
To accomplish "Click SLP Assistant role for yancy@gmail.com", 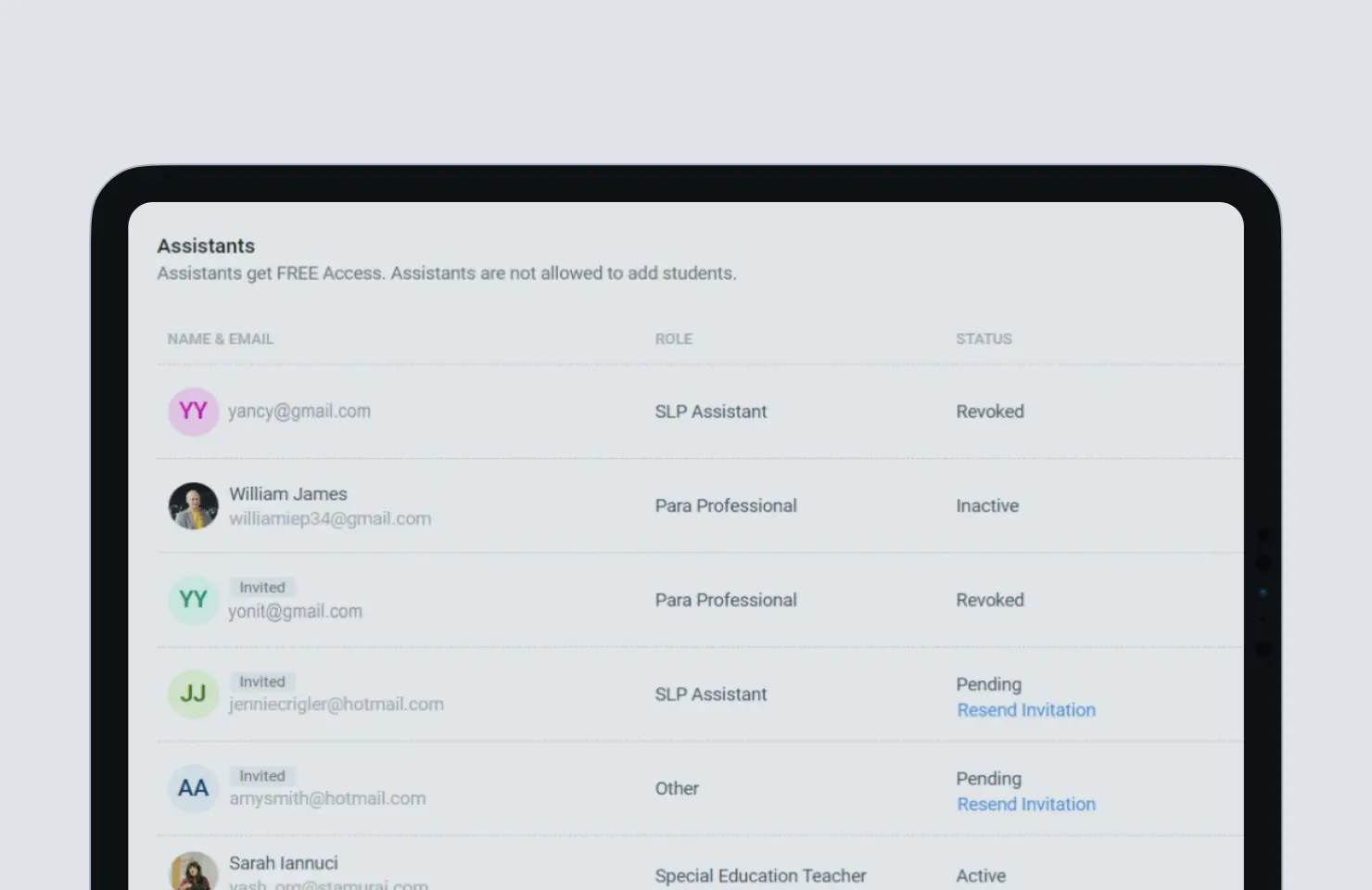I will (x=711, y=412).
